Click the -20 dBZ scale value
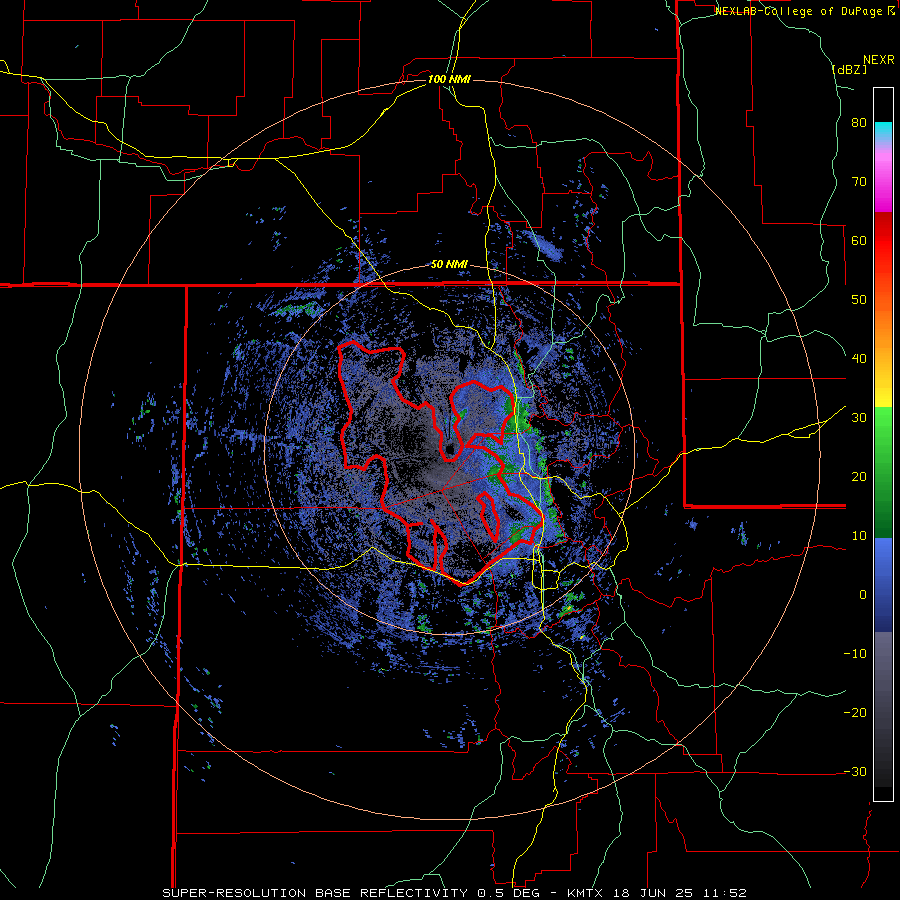Screen dimensions: 900x900 pos(855,712)
